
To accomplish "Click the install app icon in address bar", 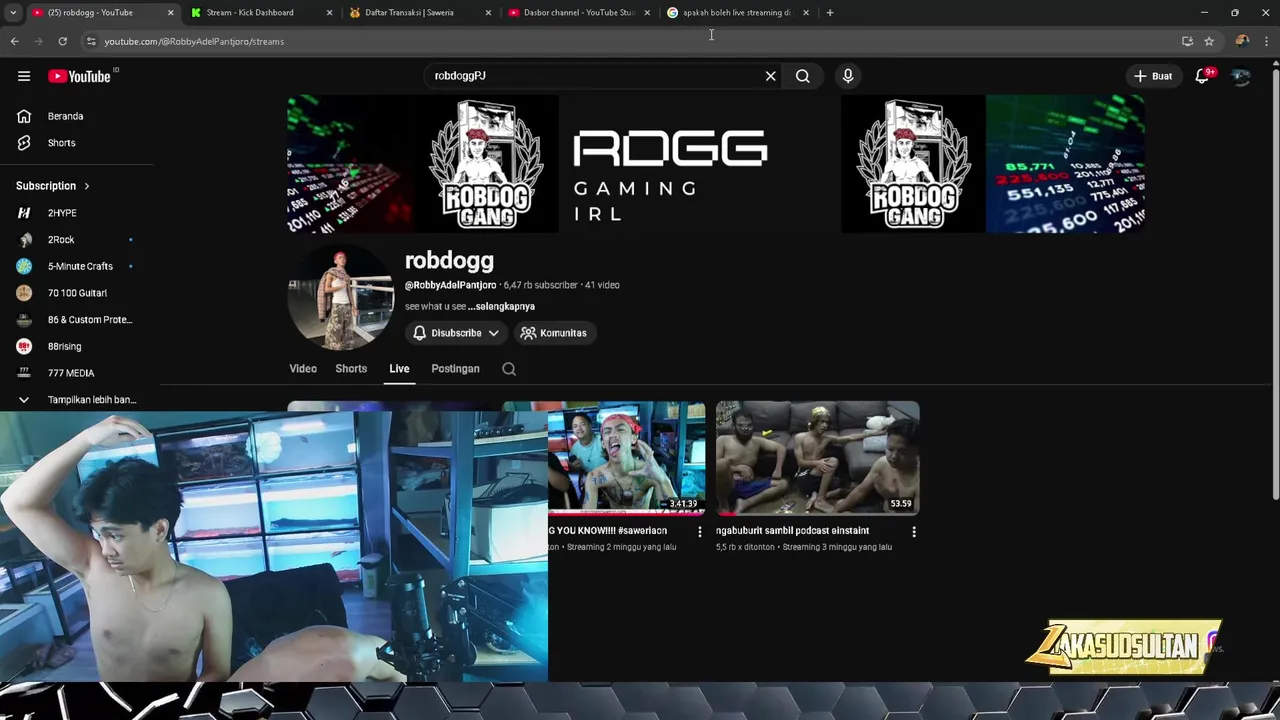I will tap(1187, 41).
